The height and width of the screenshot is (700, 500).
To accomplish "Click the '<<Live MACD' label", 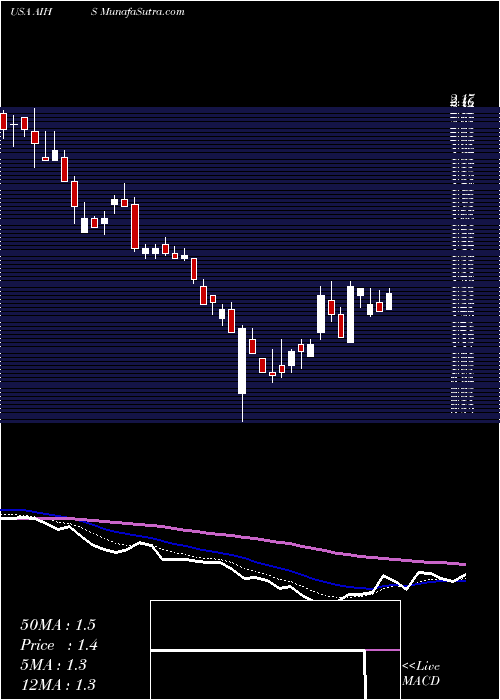I will pyautogui.click(x=421, y=674).
